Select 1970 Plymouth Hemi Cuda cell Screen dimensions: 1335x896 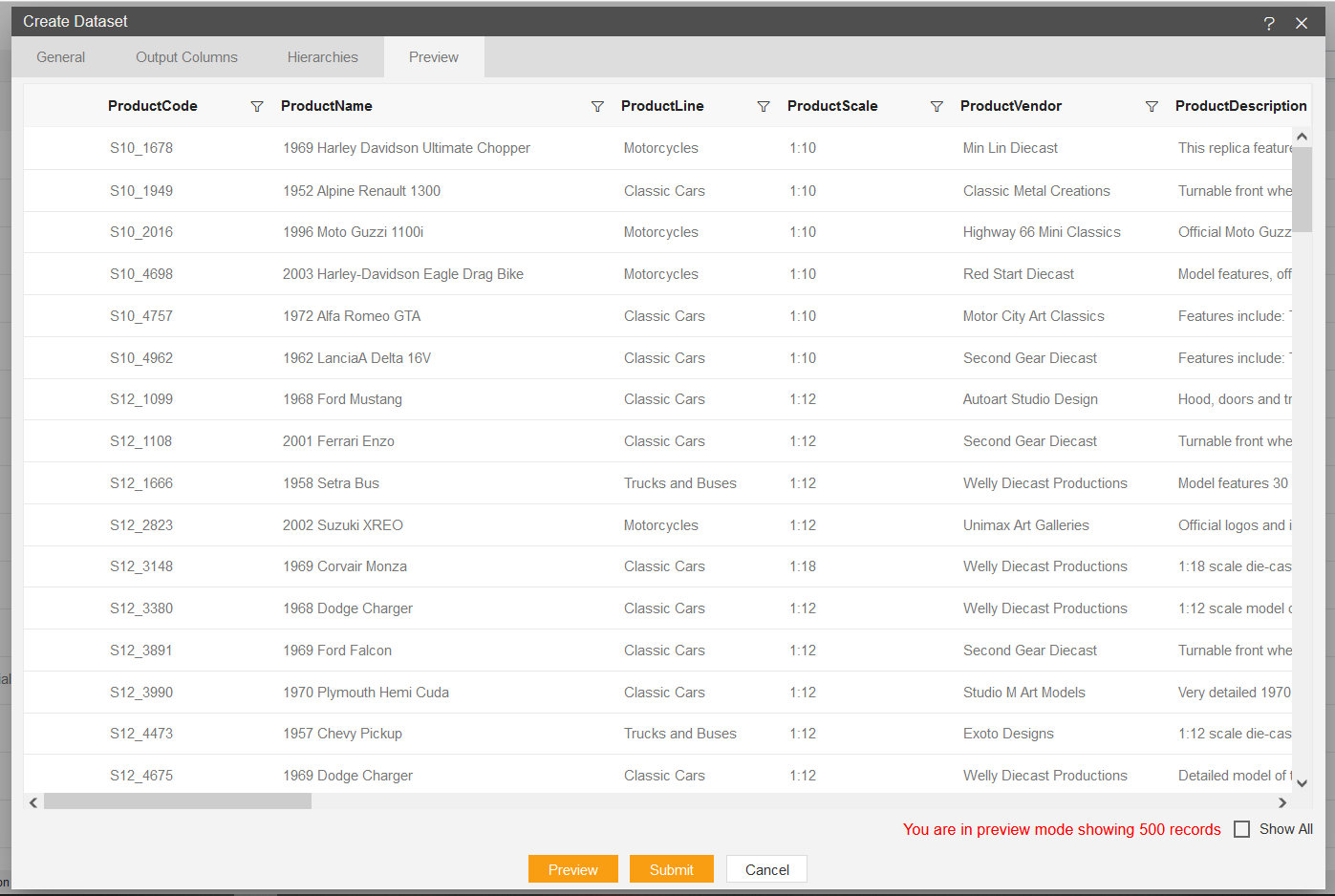[x=366, y=693]
